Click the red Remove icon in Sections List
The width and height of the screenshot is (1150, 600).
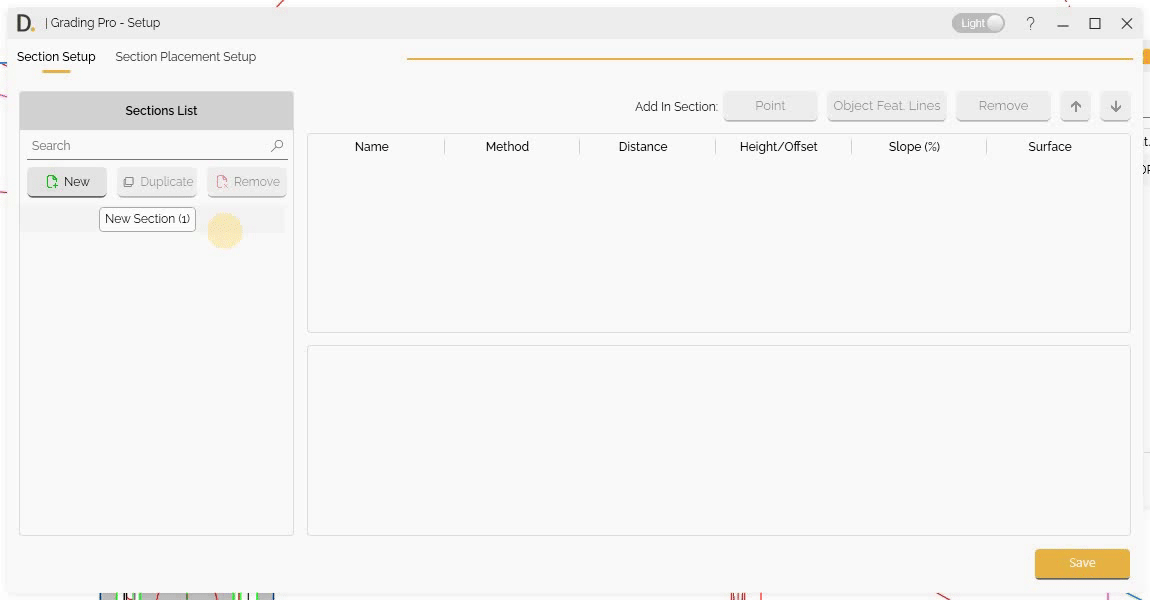pyautogui.click(x=221, y=181)
